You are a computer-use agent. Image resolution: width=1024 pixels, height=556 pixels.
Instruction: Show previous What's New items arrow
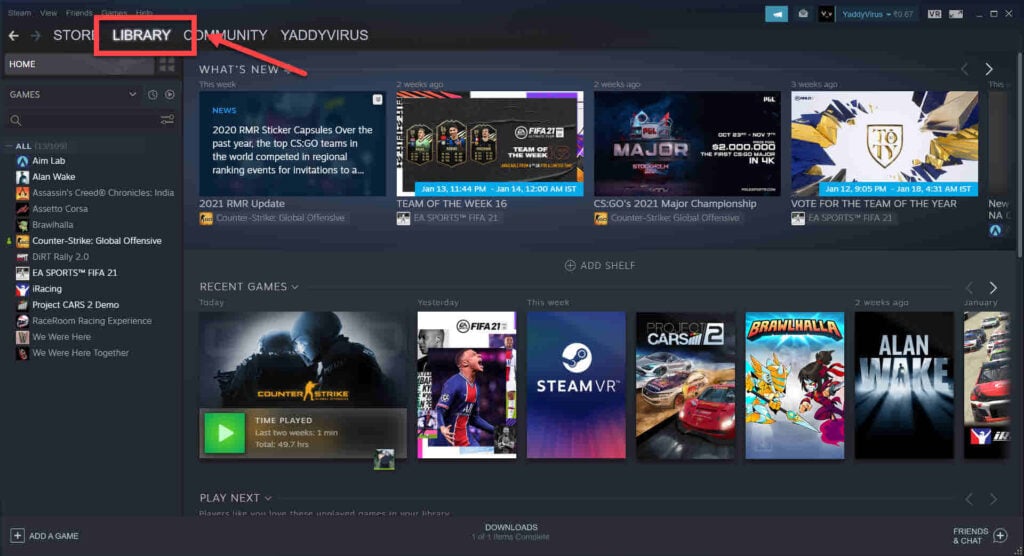click(965, 69)
